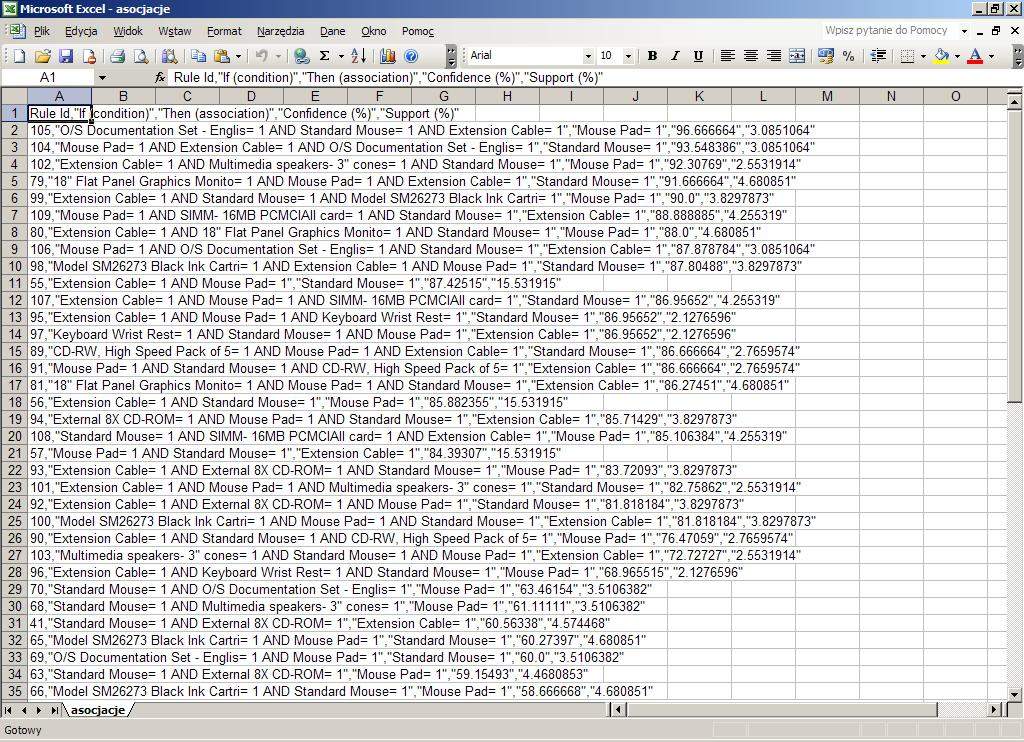Open the Research binoculars tool
The width and height of the screenshot is (1024, 742).
tap(169, 56)
